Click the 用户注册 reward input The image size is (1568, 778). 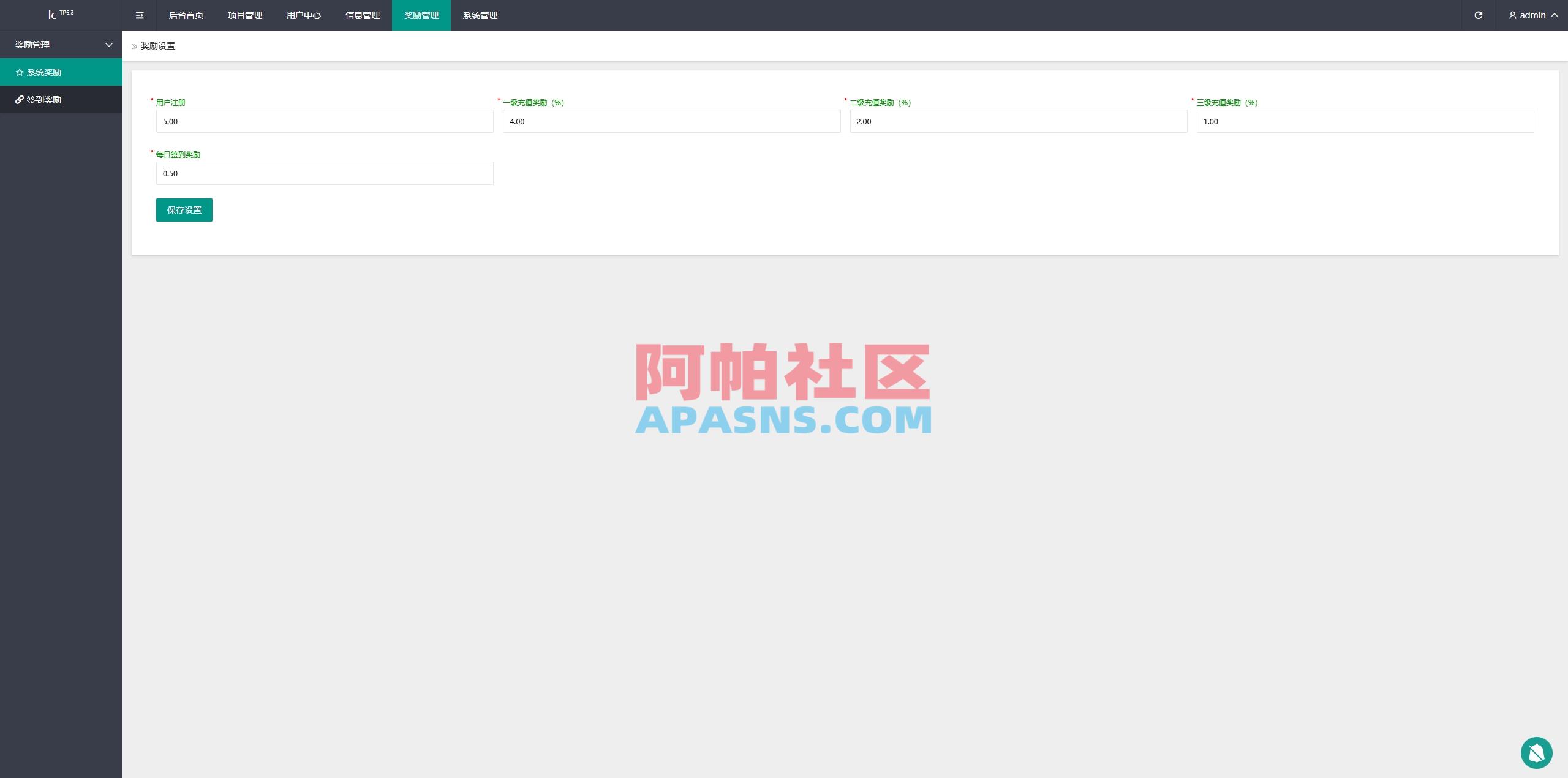click(x=324, y=121)
